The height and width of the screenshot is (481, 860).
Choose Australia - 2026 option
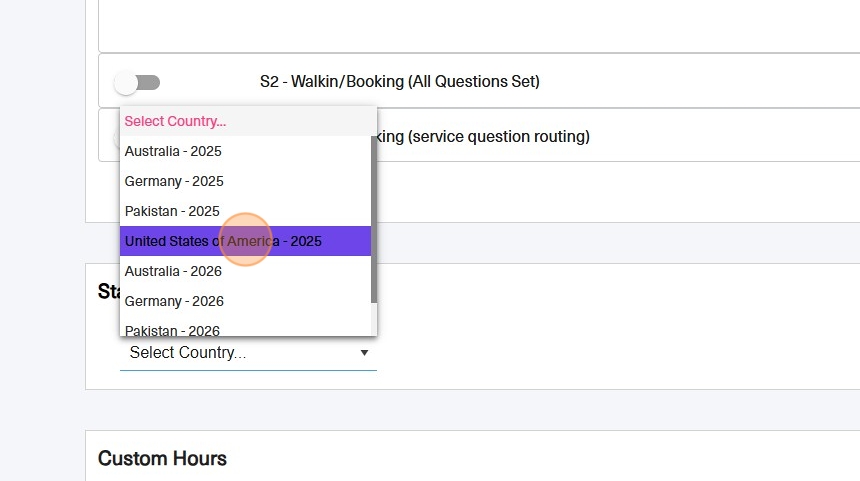tap(173, 271)
